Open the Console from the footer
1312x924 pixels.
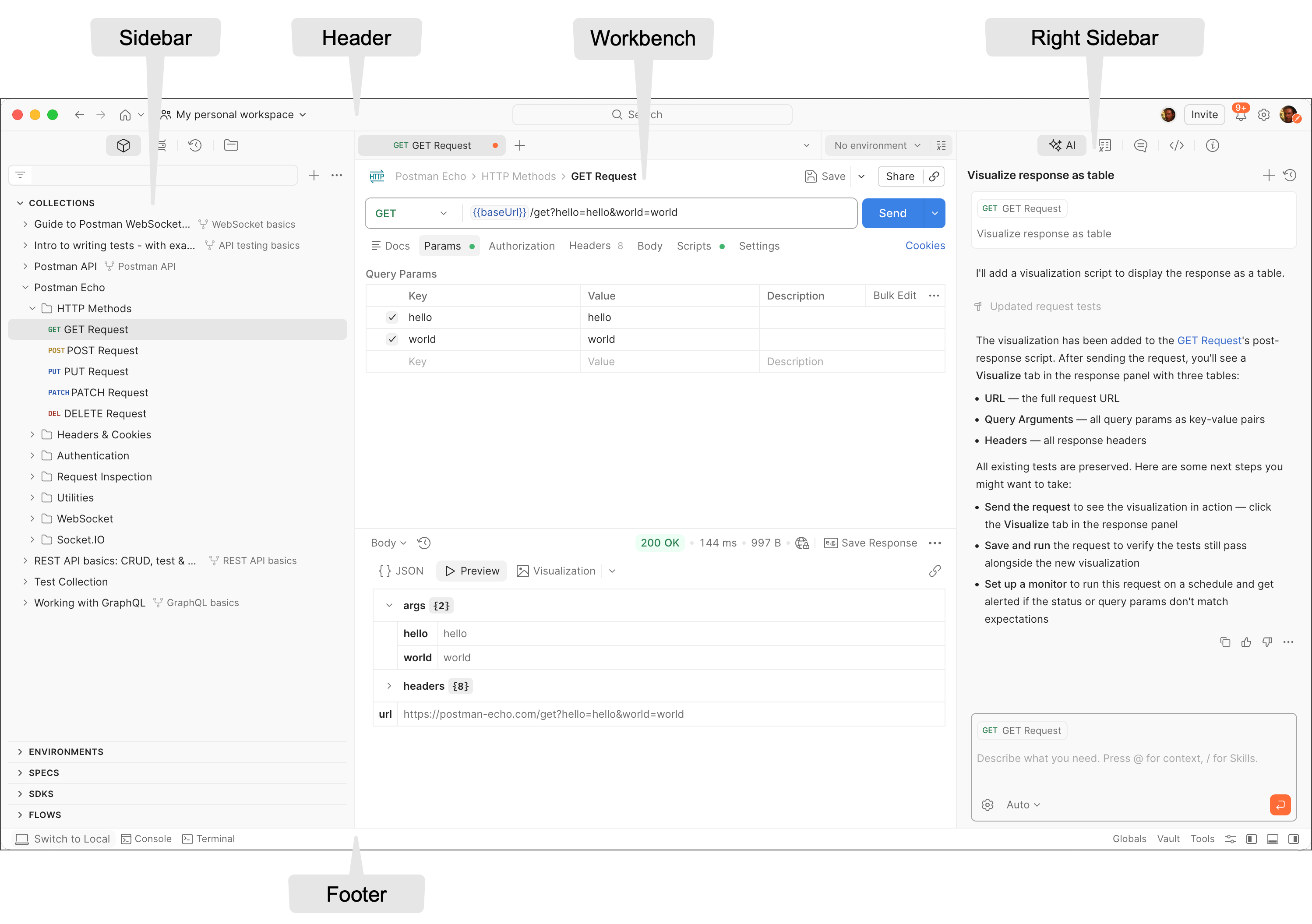click(146, 838)
